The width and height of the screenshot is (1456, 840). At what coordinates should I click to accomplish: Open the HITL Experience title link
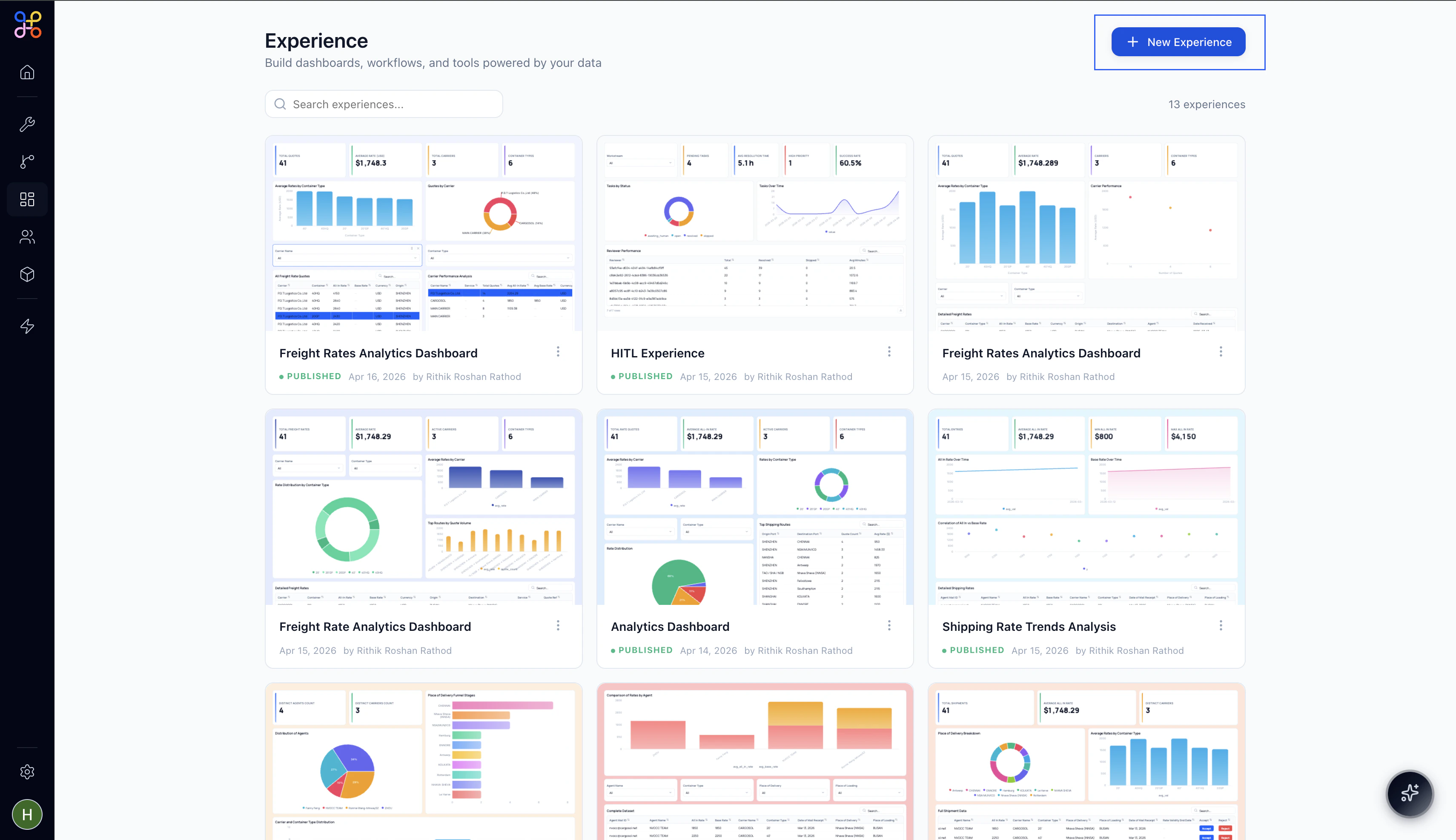click(x=657, y=353)
